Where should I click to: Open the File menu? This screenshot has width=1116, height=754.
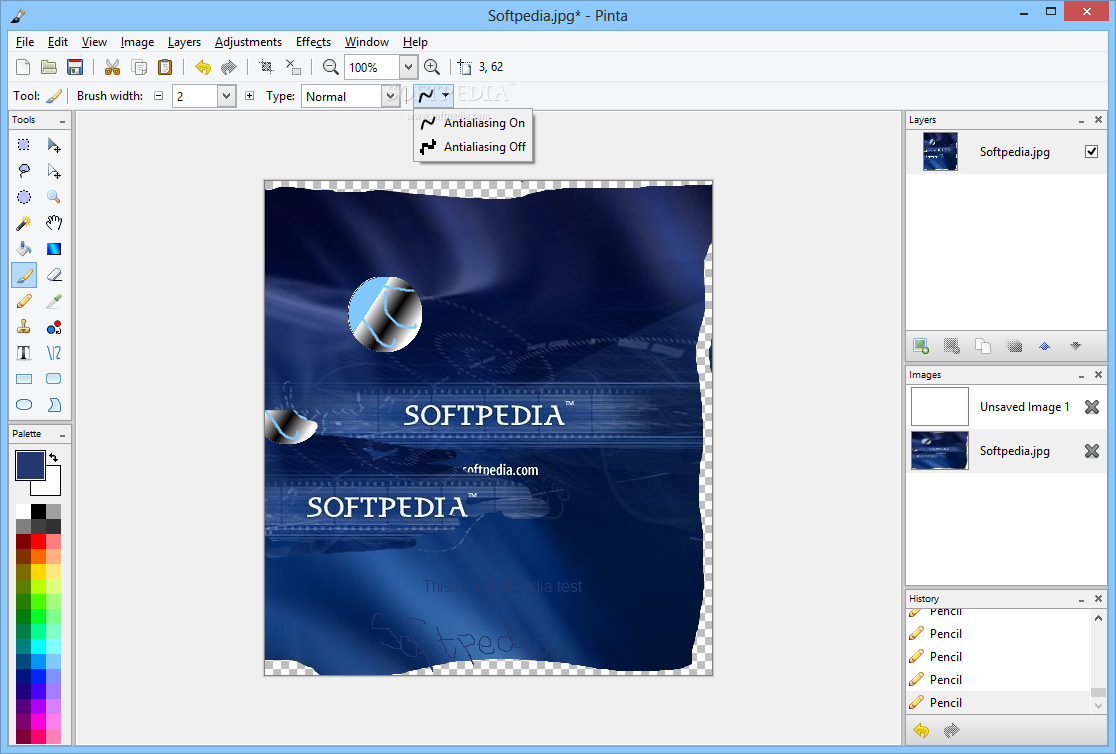(x=25, y=42)
